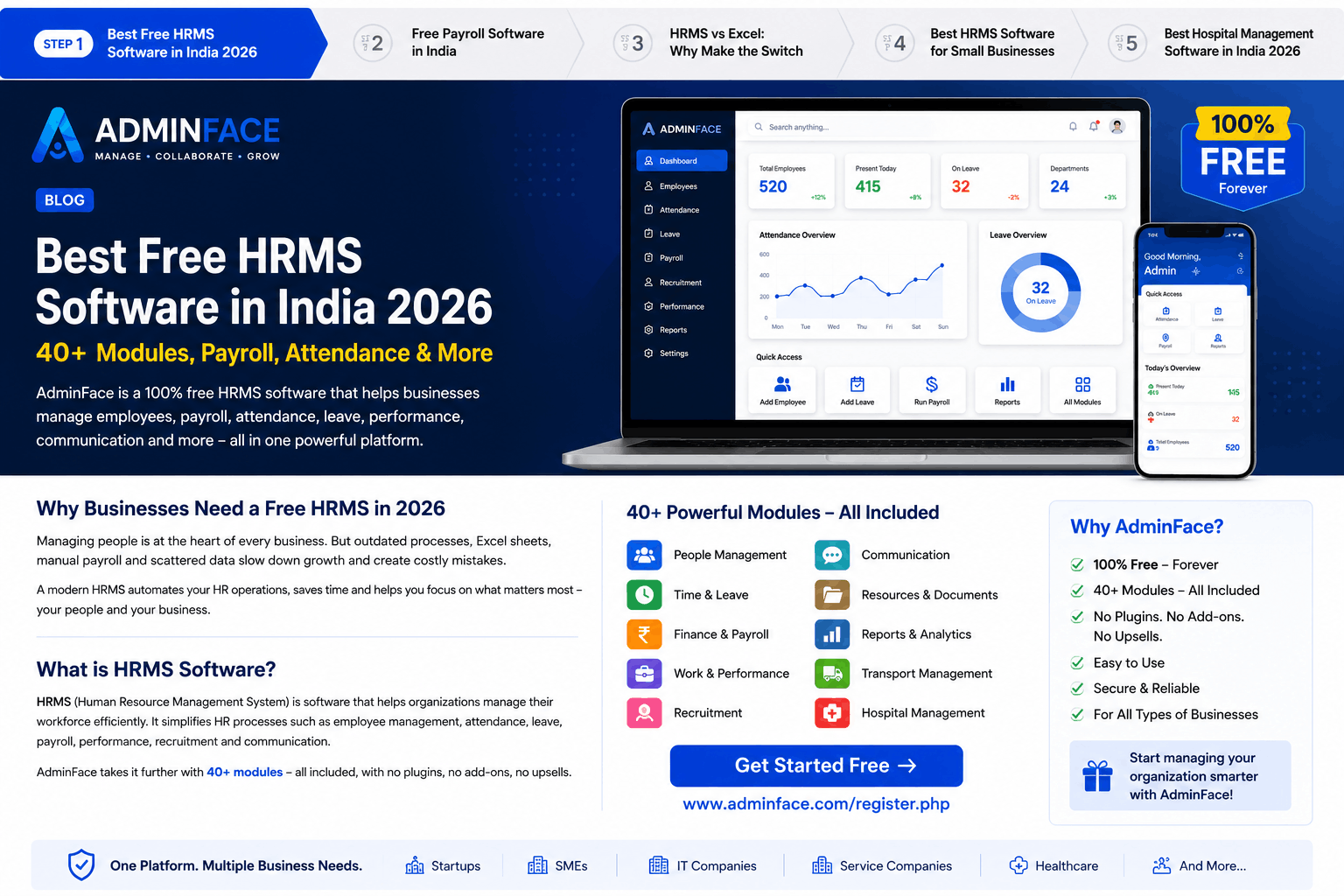Click the shield checkmark icon in footer bar
The image size is (1344, 896).
coord(81,865)
